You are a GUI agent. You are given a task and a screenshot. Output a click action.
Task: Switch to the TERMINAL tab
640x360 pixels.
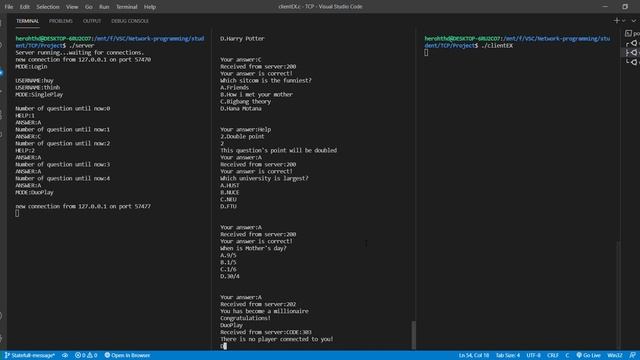click(27, 21)
